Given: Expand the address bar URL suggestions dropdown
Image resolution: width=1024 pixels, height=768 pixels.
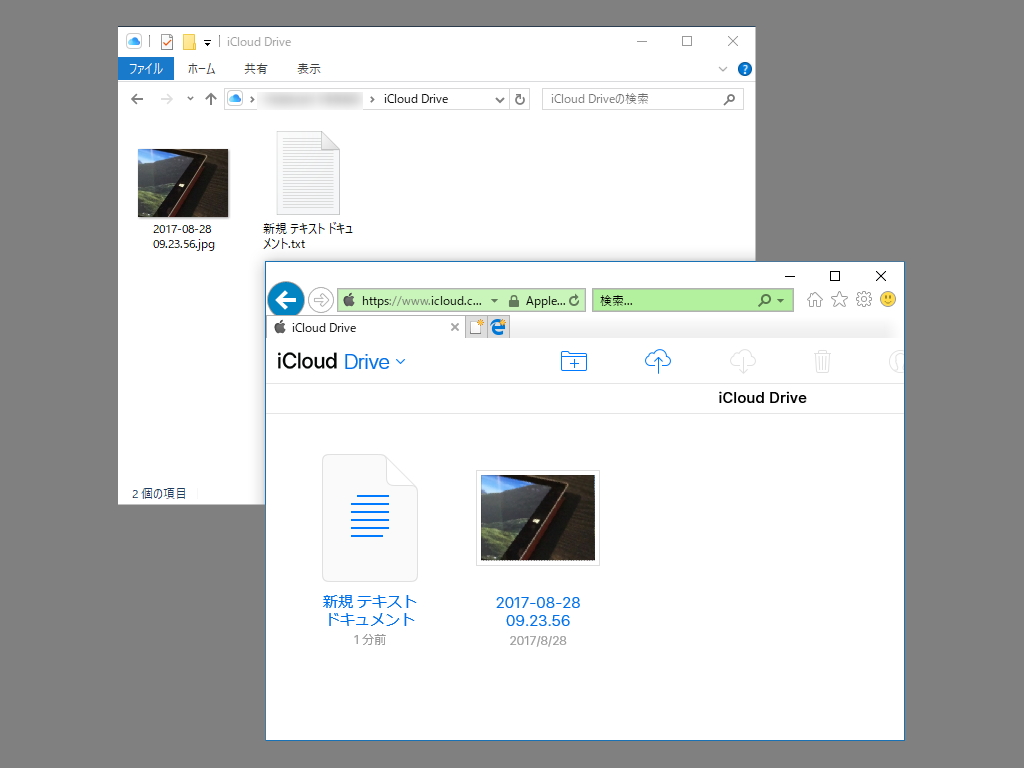Looking at the screenshot, I should pyautogui.click(x=494, y=300).
